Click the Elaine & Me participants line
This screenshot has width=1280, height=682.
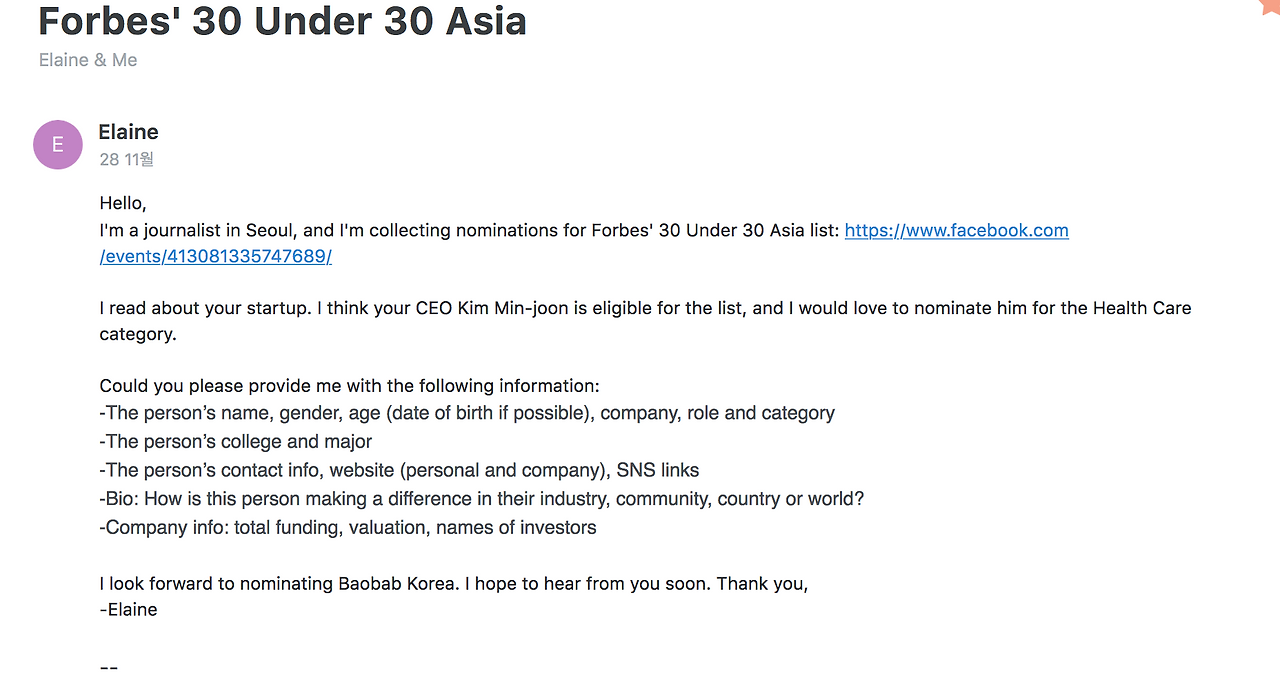pos(88,60)
